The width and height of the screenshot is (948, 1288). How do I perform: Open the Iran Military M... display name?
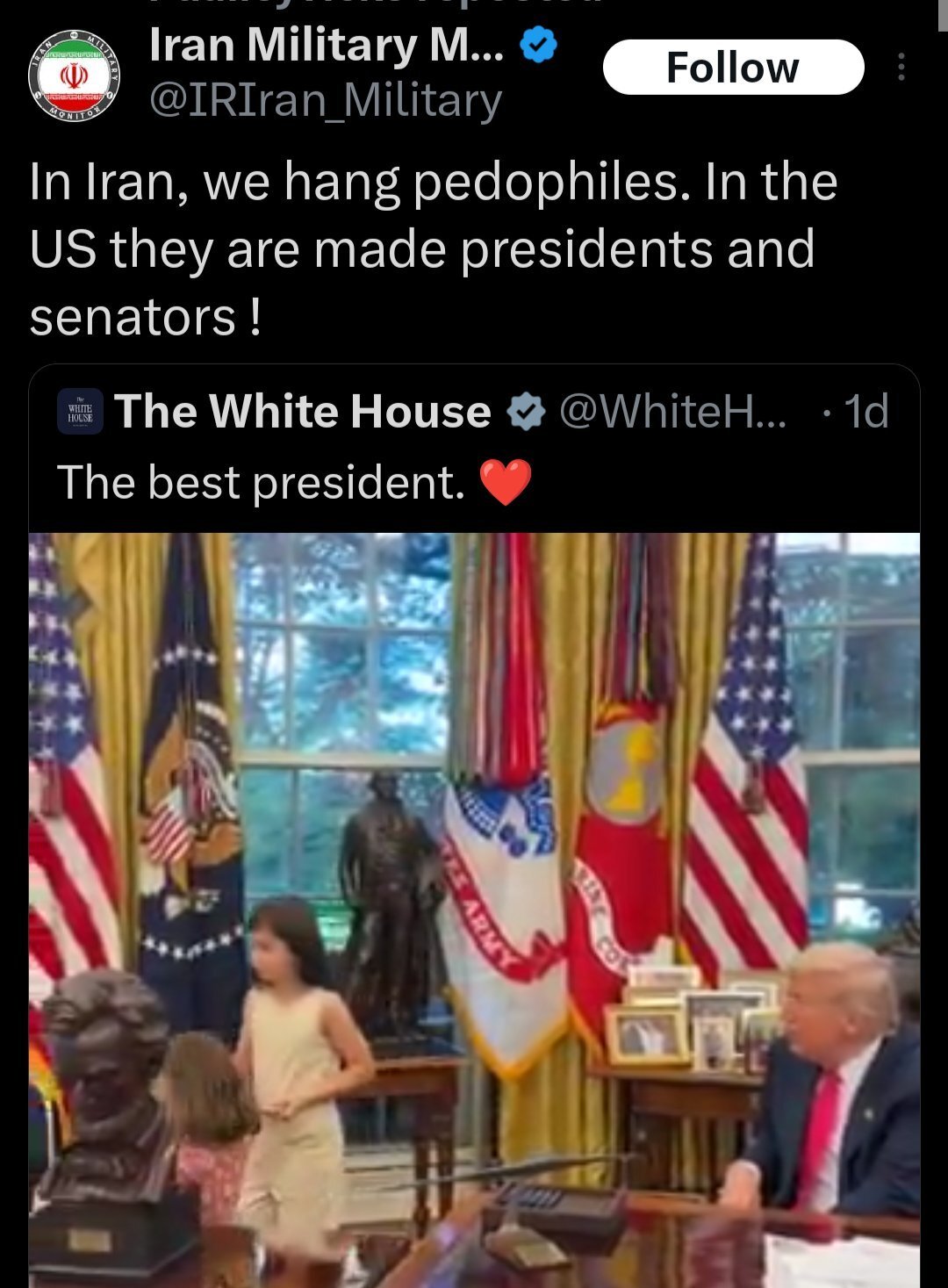[327, 45]
